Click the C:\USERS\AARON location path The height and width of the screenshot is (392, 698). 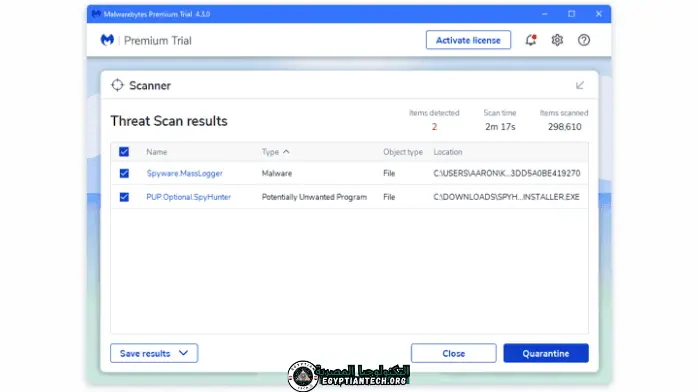click(x=507, y=174)
